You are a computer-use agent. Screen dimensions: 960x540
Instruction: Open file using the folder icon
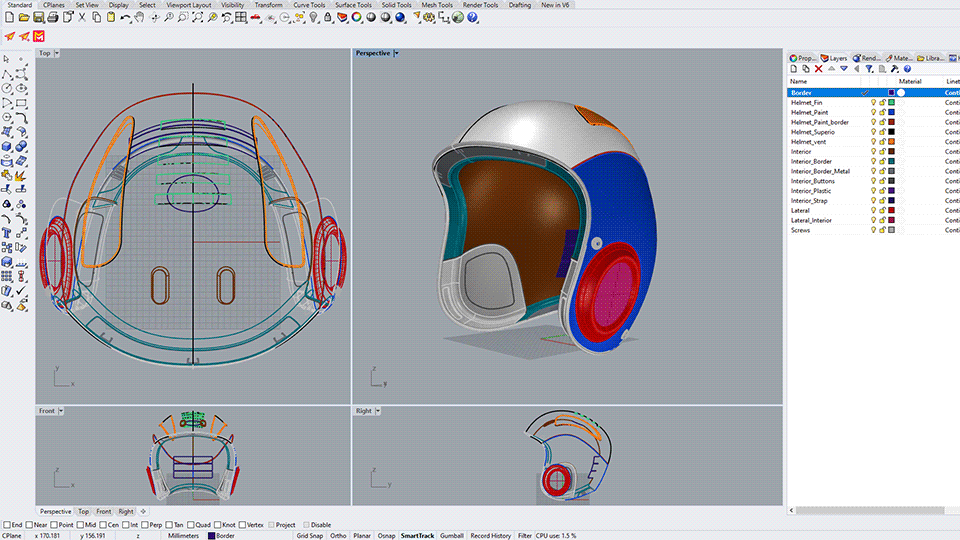(x=25, y=17)
